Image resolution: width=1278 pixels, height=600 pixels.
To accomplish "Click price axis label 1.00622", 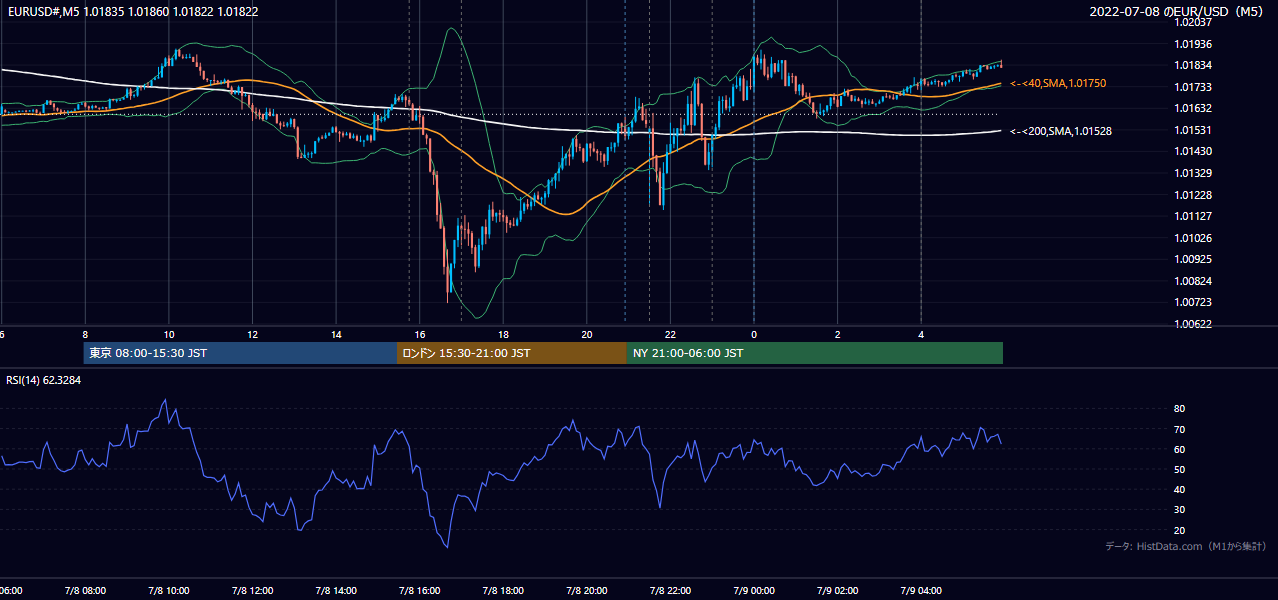I will pos(1192,324).
